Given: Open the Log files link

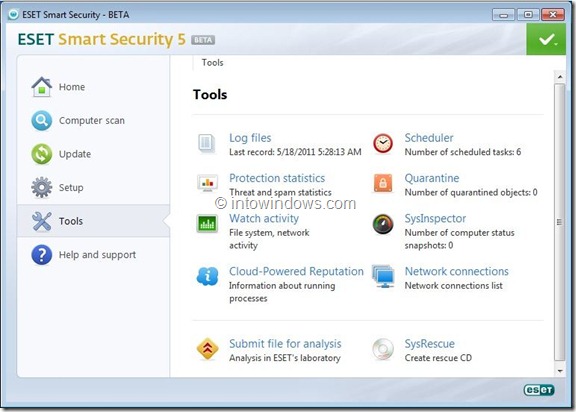Looking at the screenshot, I should click(250, 138).
